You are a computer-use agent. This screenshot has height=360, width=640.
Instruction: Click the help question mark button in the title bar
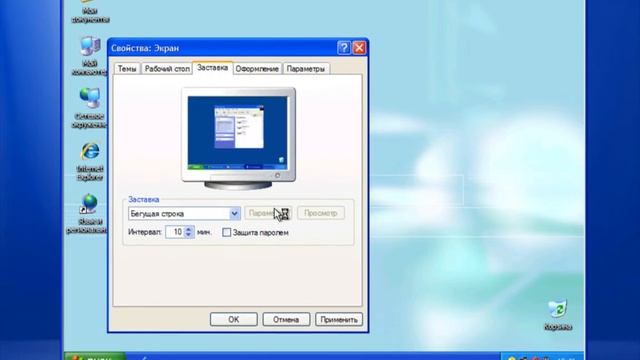pyautogui.click(x=344, y=48)
